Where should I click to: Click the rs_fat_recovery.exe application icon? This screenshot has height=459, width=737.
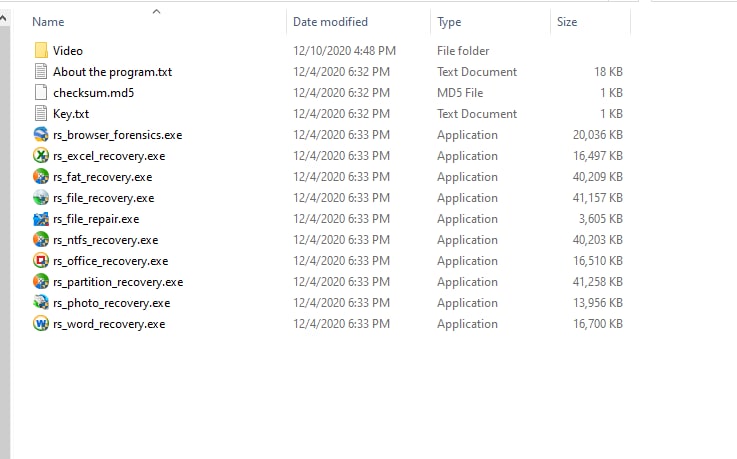click(41, 177)
